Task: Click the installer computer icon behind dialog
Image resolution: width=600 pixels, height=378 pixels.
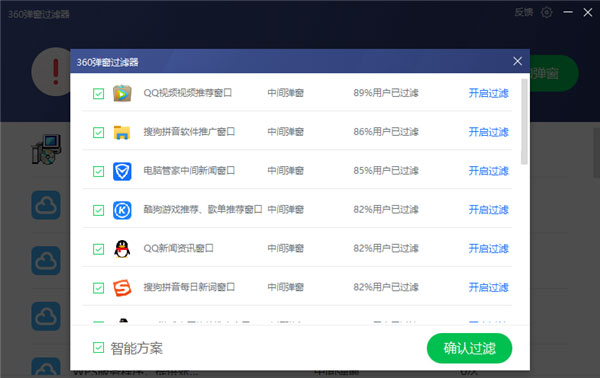Action: [46, 150]
